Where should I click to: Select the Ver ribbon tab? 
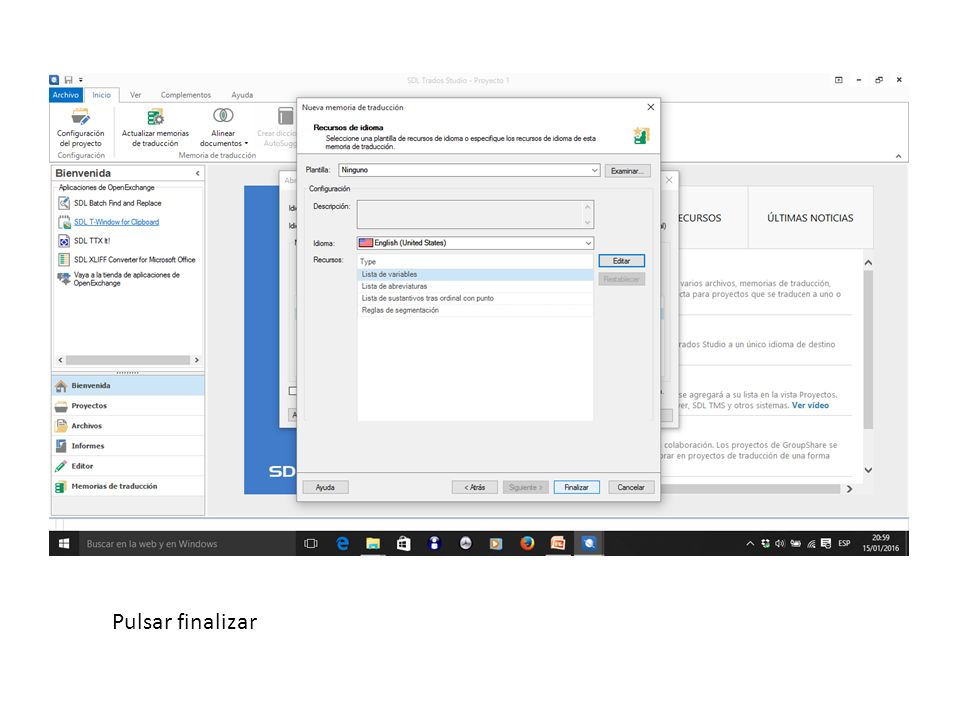(135, 95)
